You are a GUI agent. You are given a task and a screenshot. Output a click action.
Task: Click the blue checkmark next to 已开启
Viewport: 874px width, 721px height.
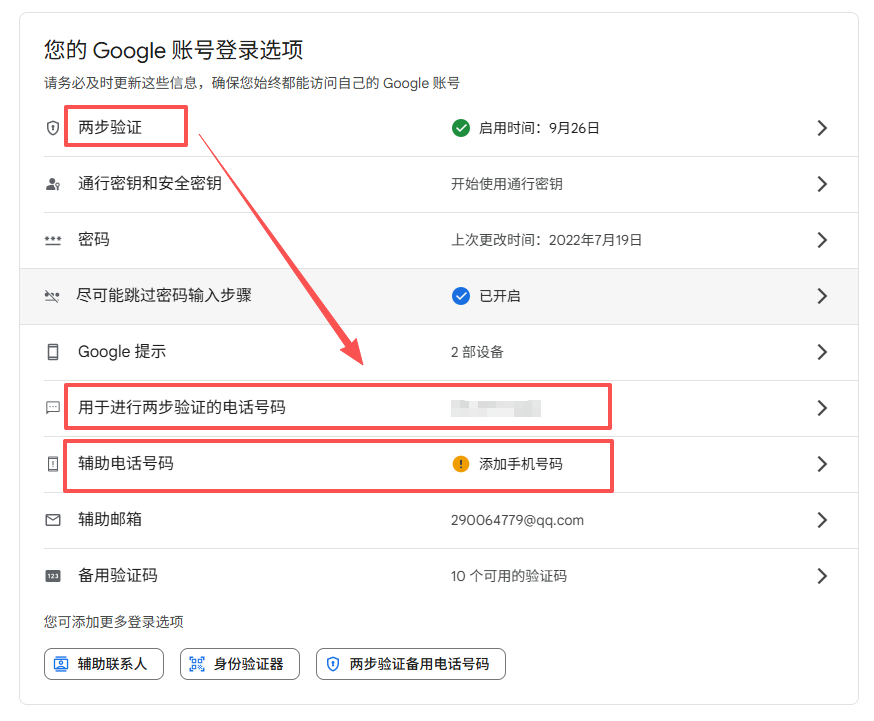461,296
